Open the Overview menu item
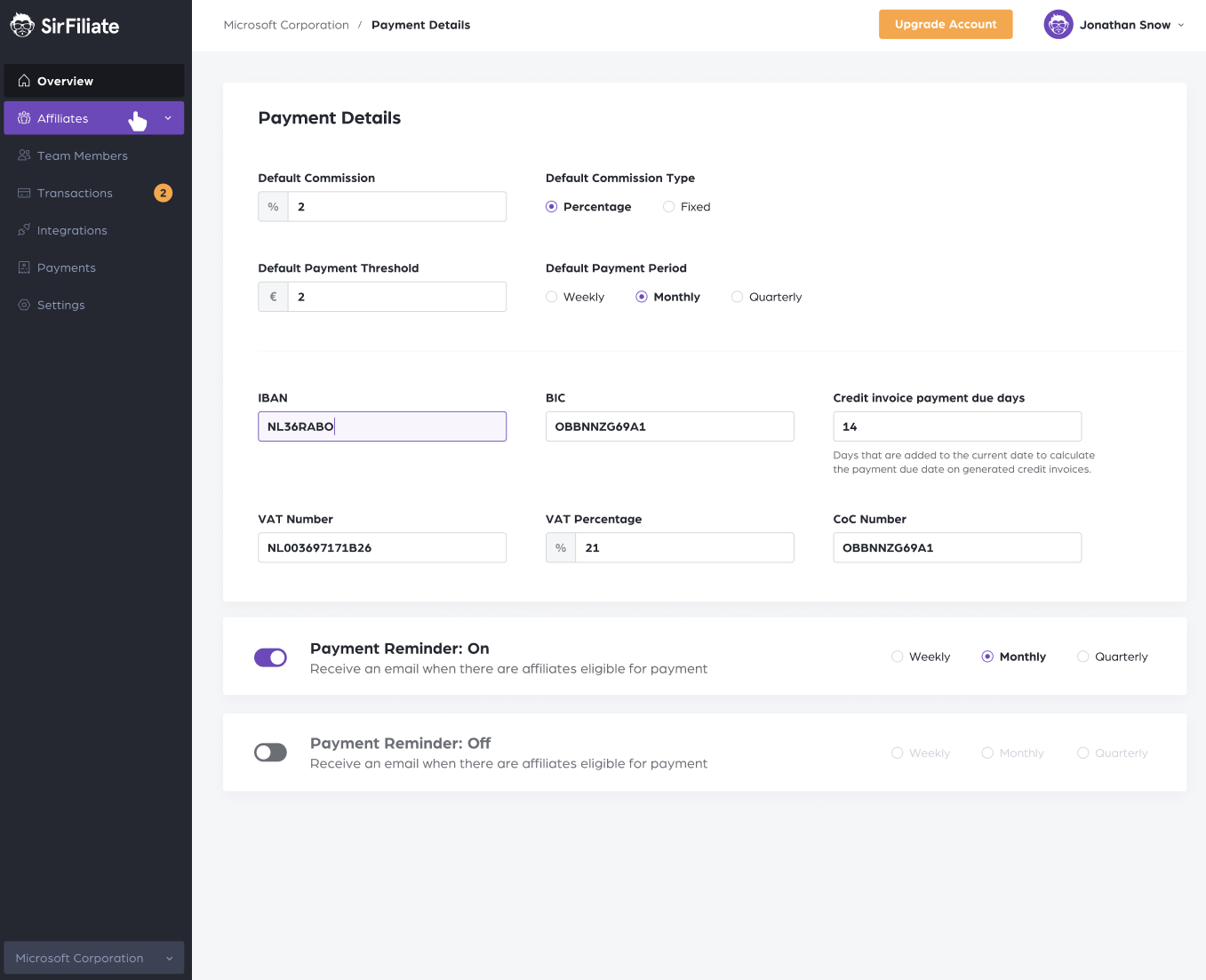The image size is (1206, 980). [x=94, y=81]
